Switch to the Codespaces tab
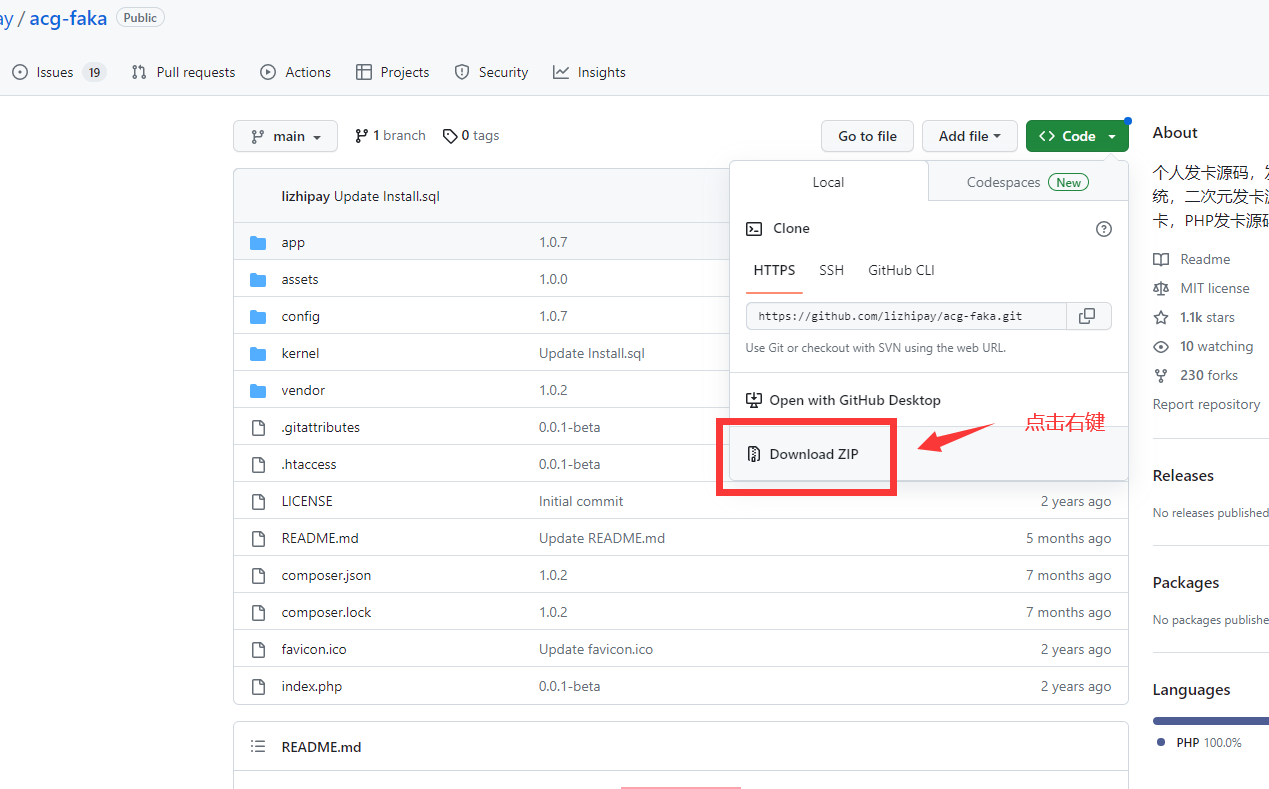Screen dimensions: 1269x789 click(1027, 182)
